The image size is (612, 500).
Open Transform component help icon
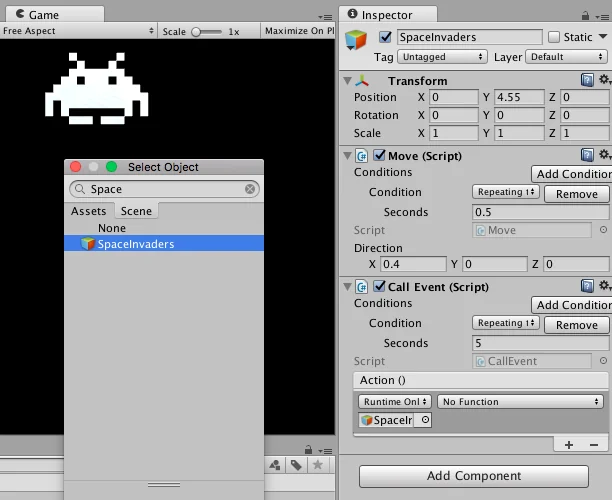pyautogui.click(x=587, y=80)
